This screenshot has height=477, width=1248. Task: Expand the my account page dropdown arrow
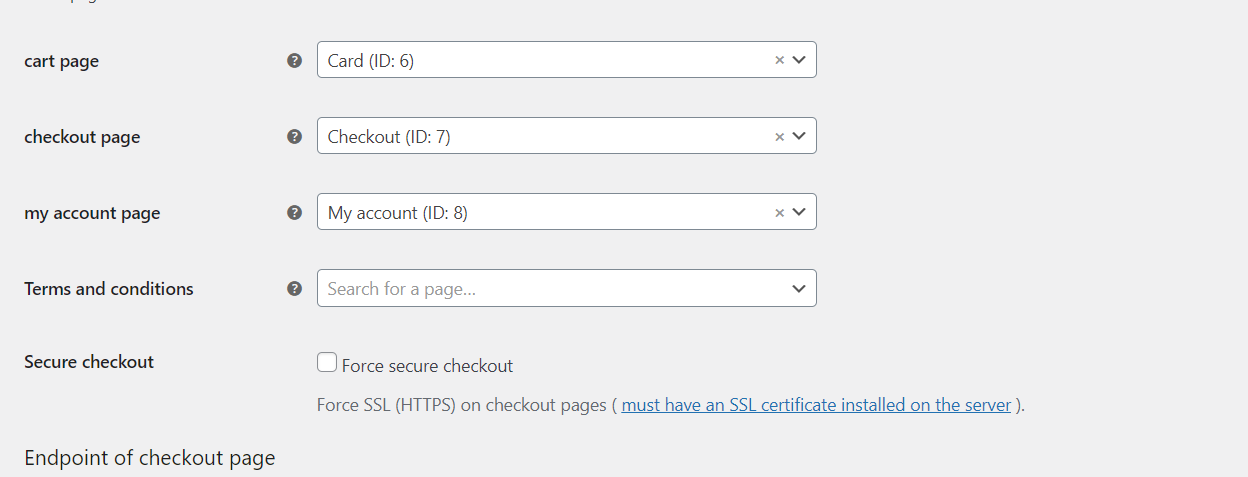coord(799,212)
